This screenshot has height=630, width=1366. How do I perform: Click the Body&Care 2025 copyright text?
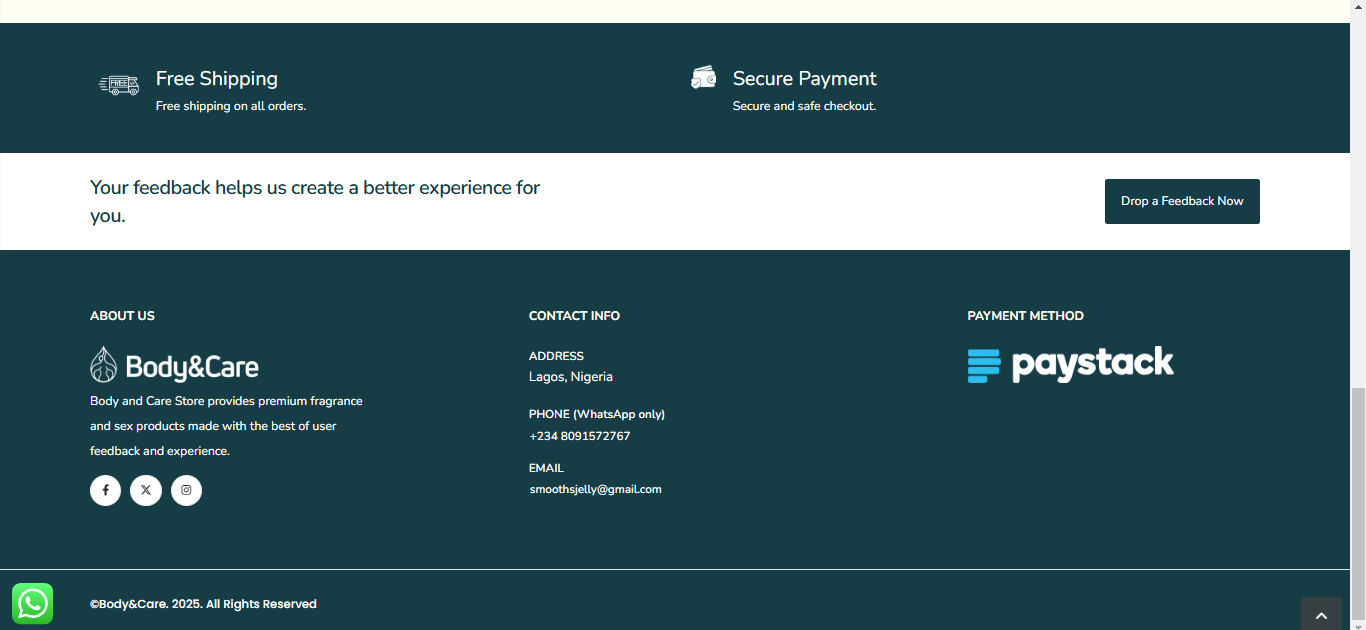coord(203,604)
